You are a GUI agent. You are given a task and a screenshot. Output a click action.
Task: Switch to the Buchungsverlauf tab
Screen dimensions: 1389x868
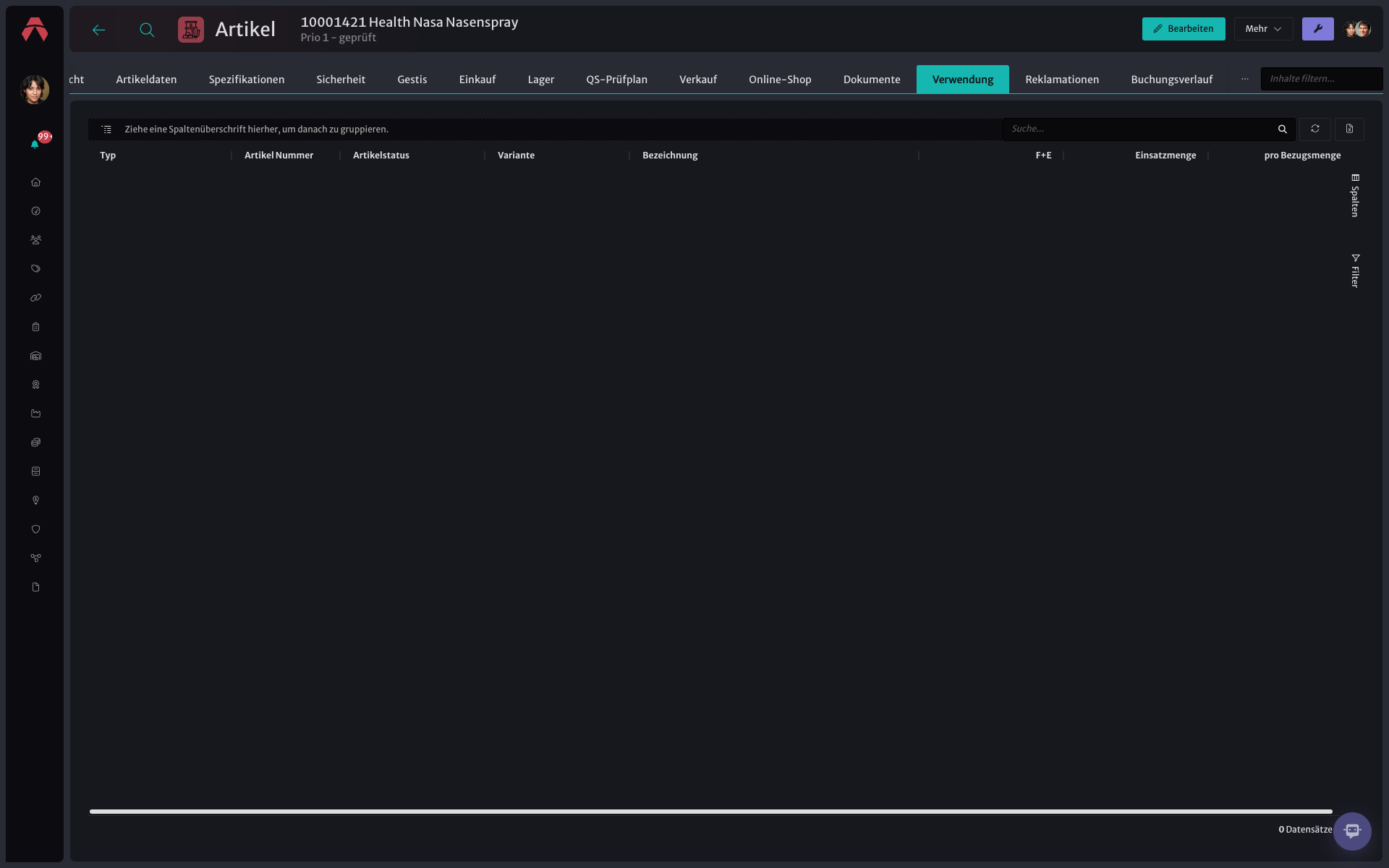point(1172,80)
